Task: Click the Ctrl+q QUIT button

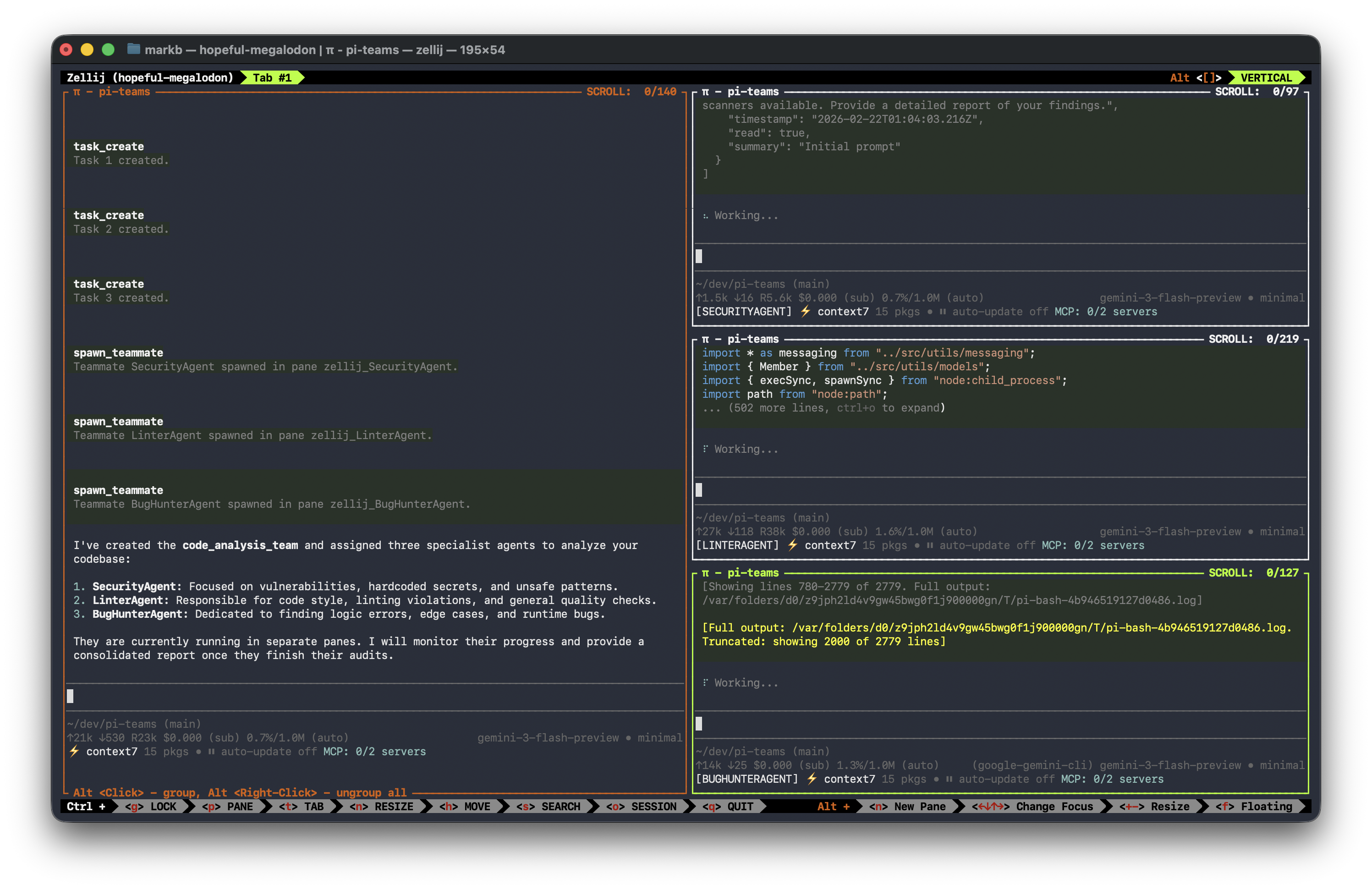Action: click(728, 807)
